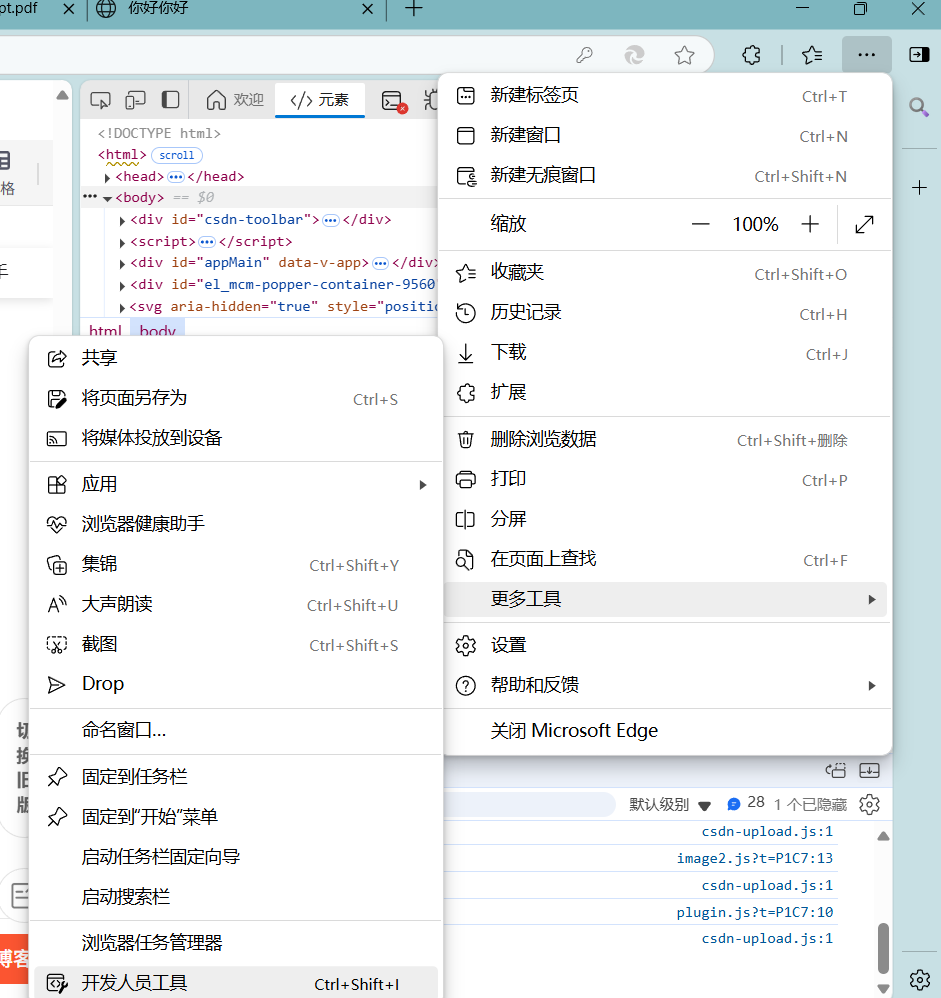Expand 帮助和反馈 submenu

665,685
